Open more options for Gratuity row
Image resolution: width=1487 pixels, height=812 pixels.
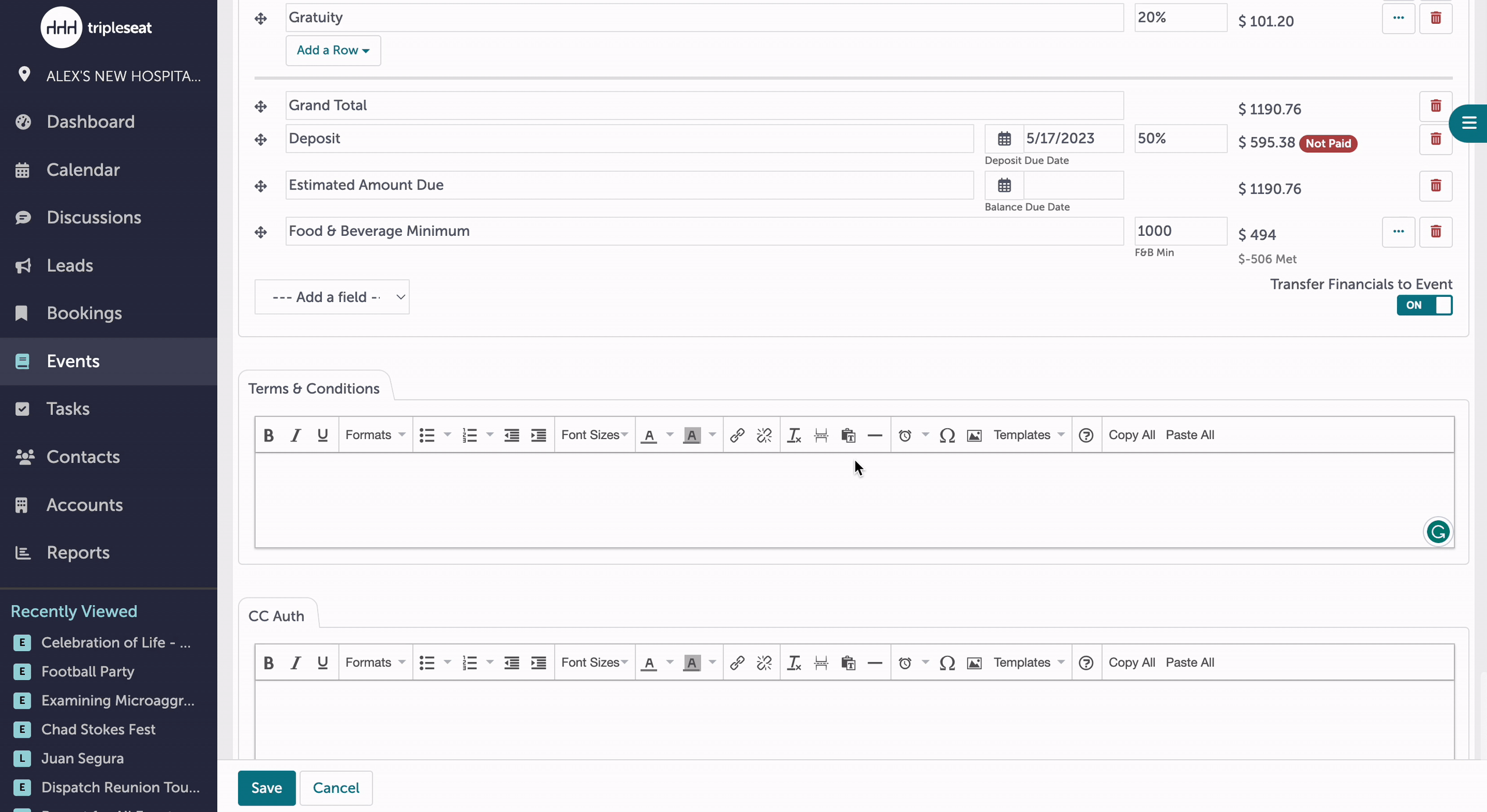[1398, 18]
